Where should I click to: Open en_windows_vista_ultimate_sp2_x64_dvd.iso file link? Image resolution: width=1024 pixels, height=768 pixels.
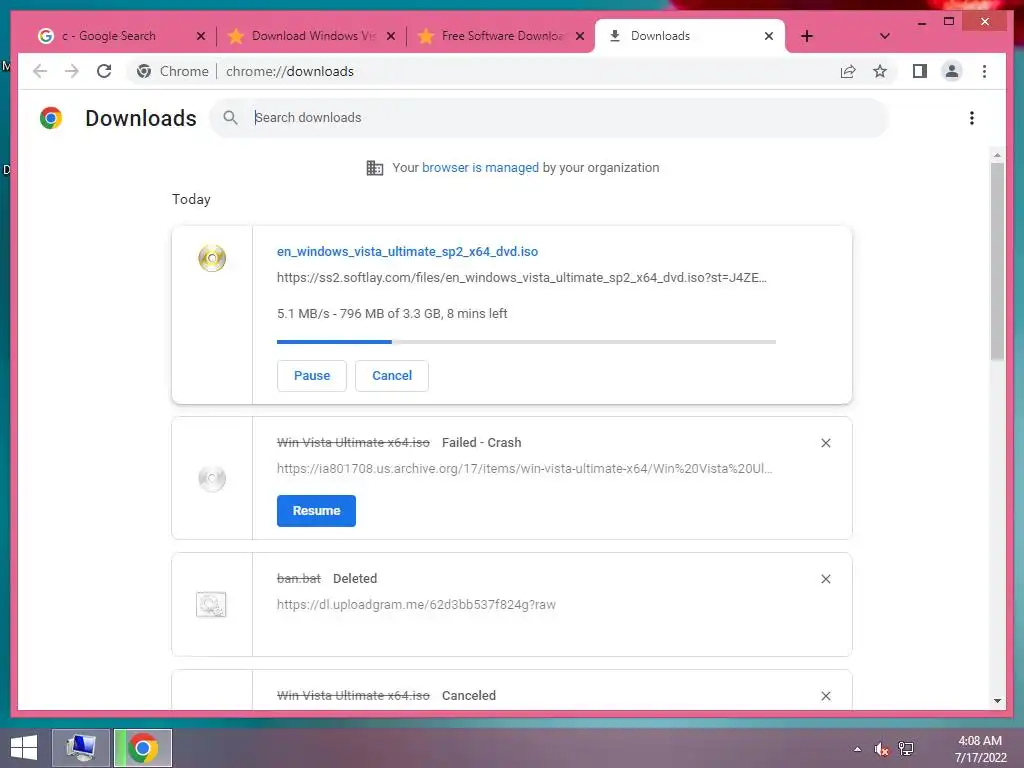pos(408,251)
